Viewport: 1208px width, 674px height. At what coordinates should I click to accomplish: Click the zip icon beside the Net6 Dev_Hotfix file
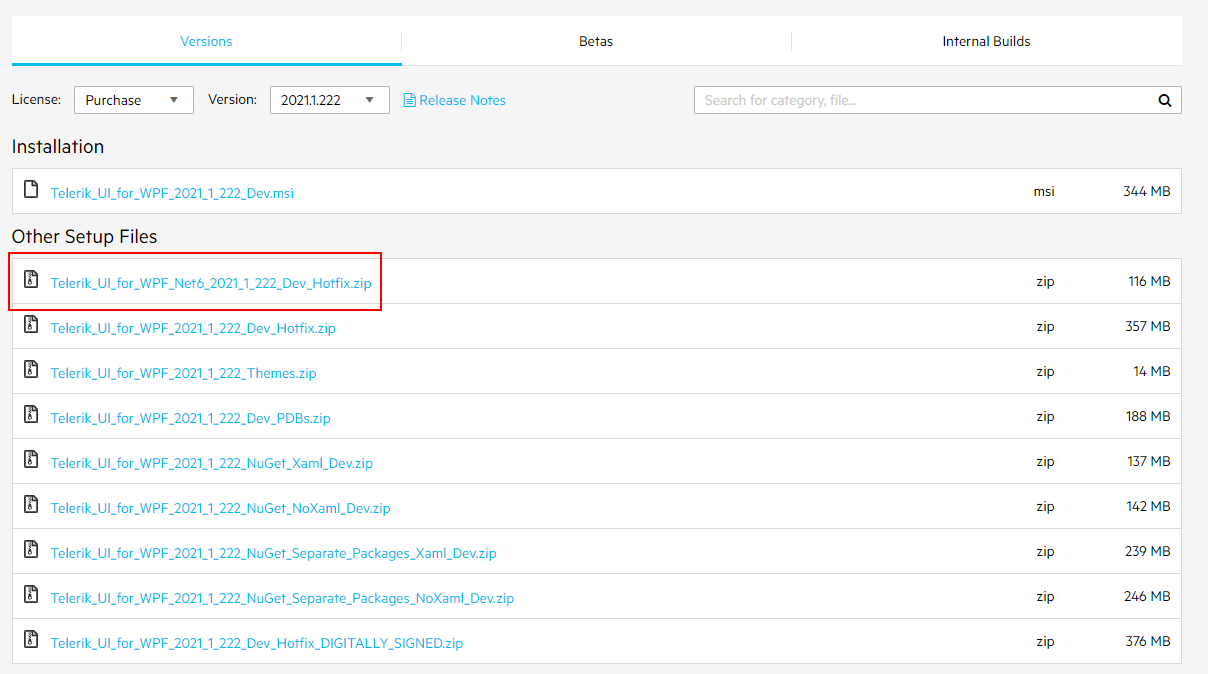pos(31,279)
